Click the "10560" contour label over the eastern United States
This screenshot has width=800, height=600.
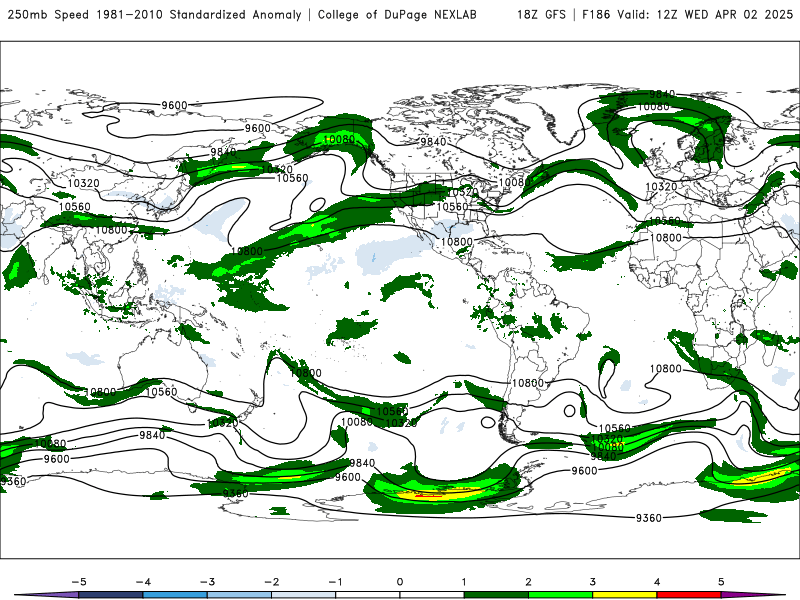pos(453,207)
